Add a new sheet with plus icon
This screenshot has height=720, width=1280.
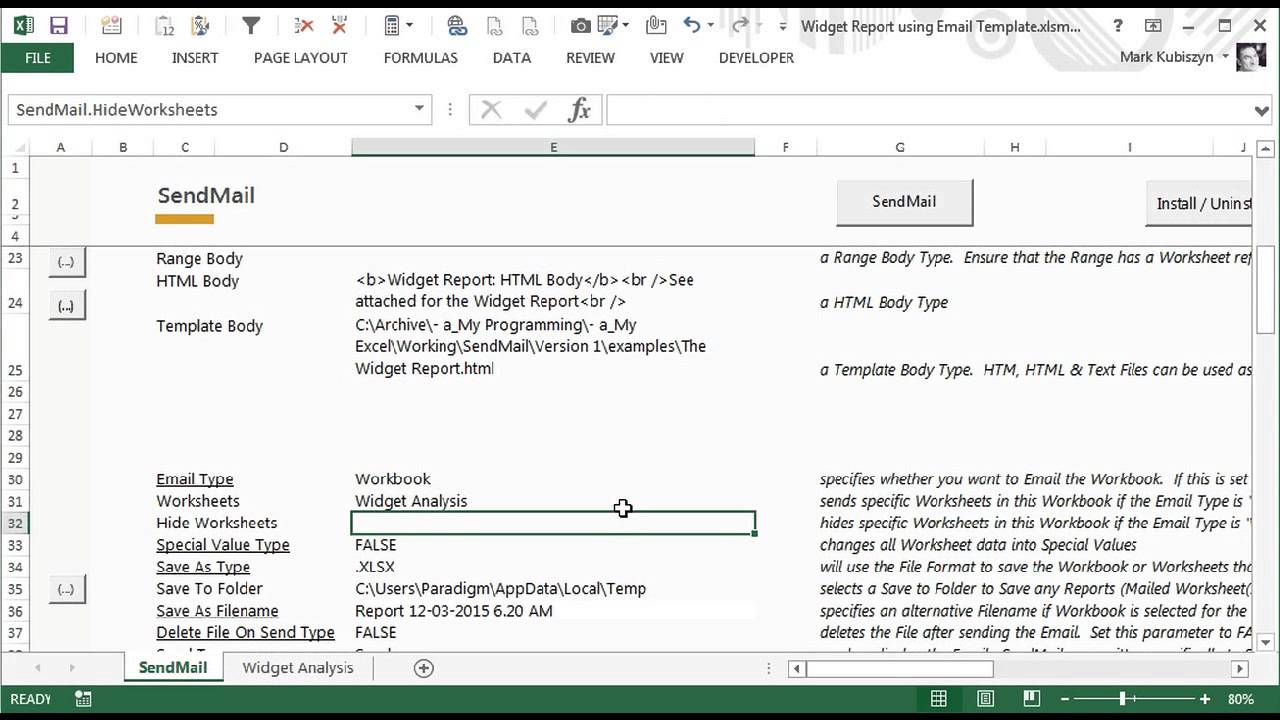pos(424,668)
